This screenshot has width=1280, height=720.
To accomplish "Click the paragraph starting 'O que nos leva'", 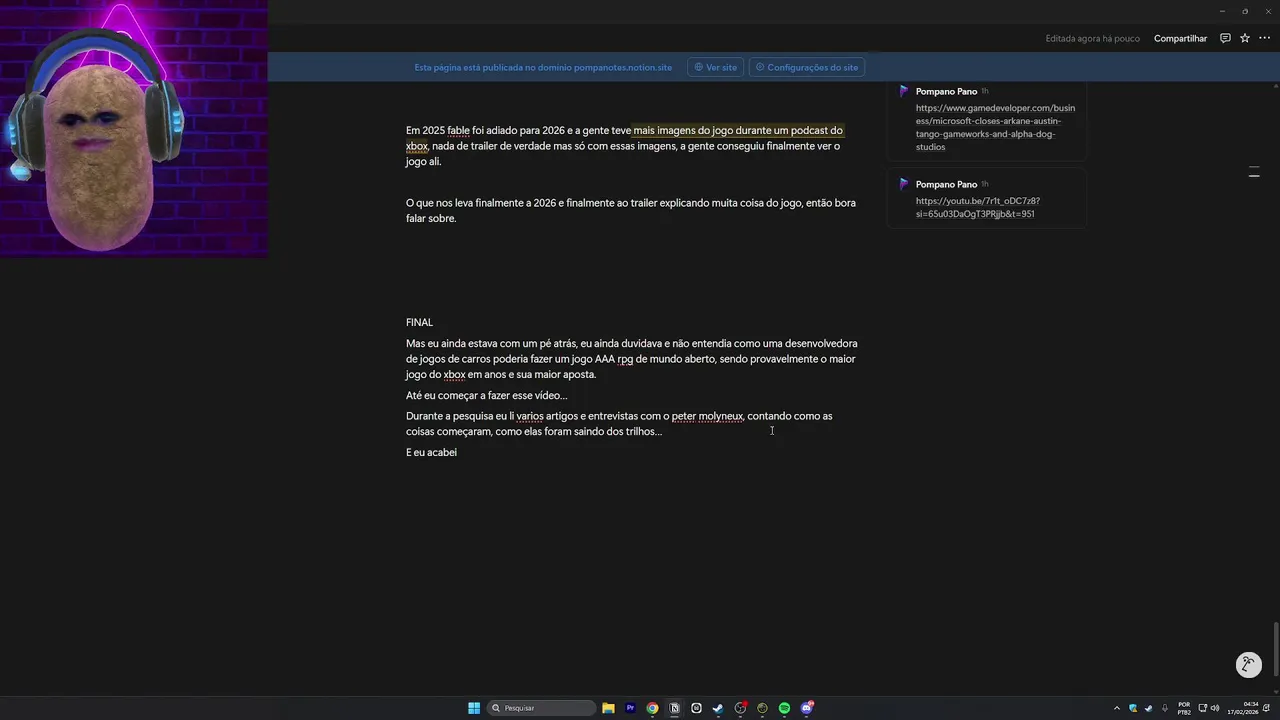I will (x=630, y=210).
